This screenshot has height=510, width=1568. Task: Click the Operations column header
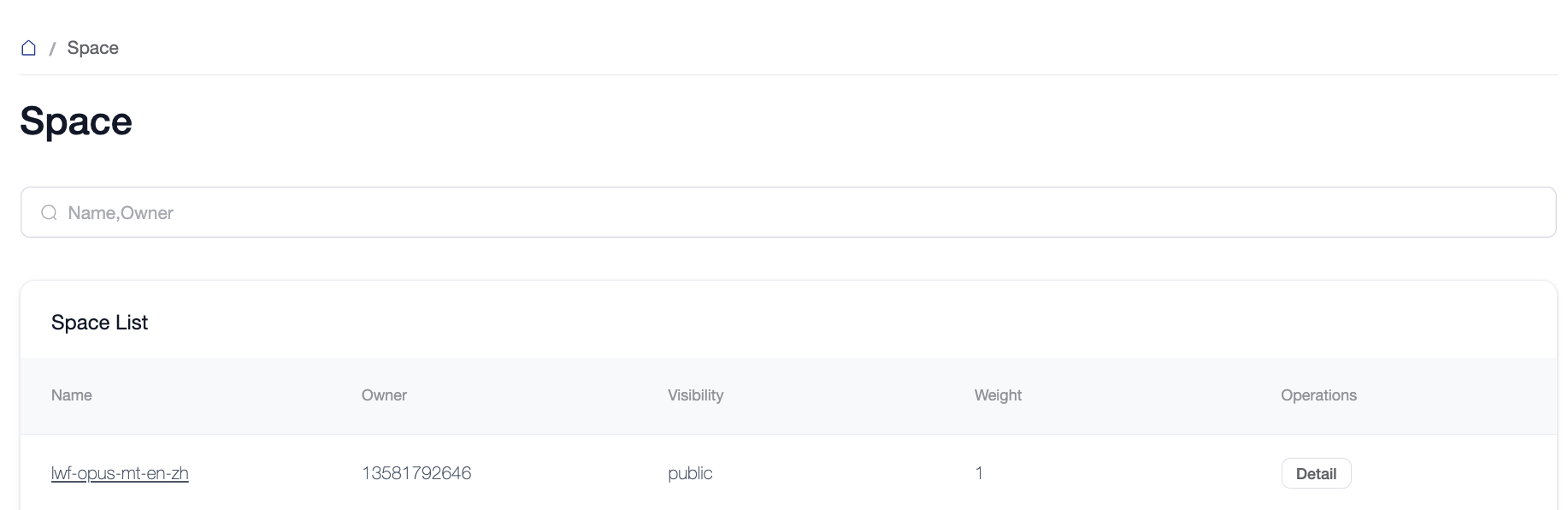point(1318,395)
